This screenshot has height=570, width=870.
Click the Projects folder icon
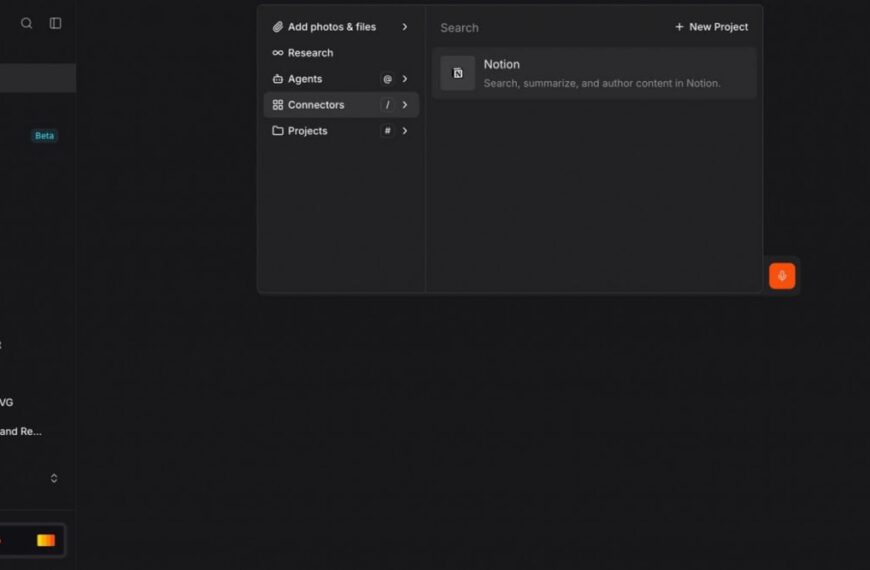click(278, 131)
